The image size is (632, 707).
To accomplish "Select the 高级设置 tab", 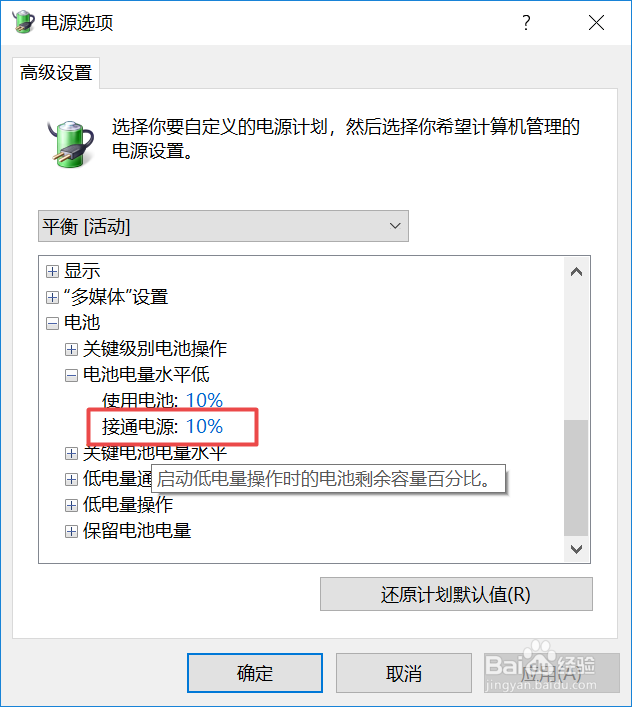I will point(56,73).
